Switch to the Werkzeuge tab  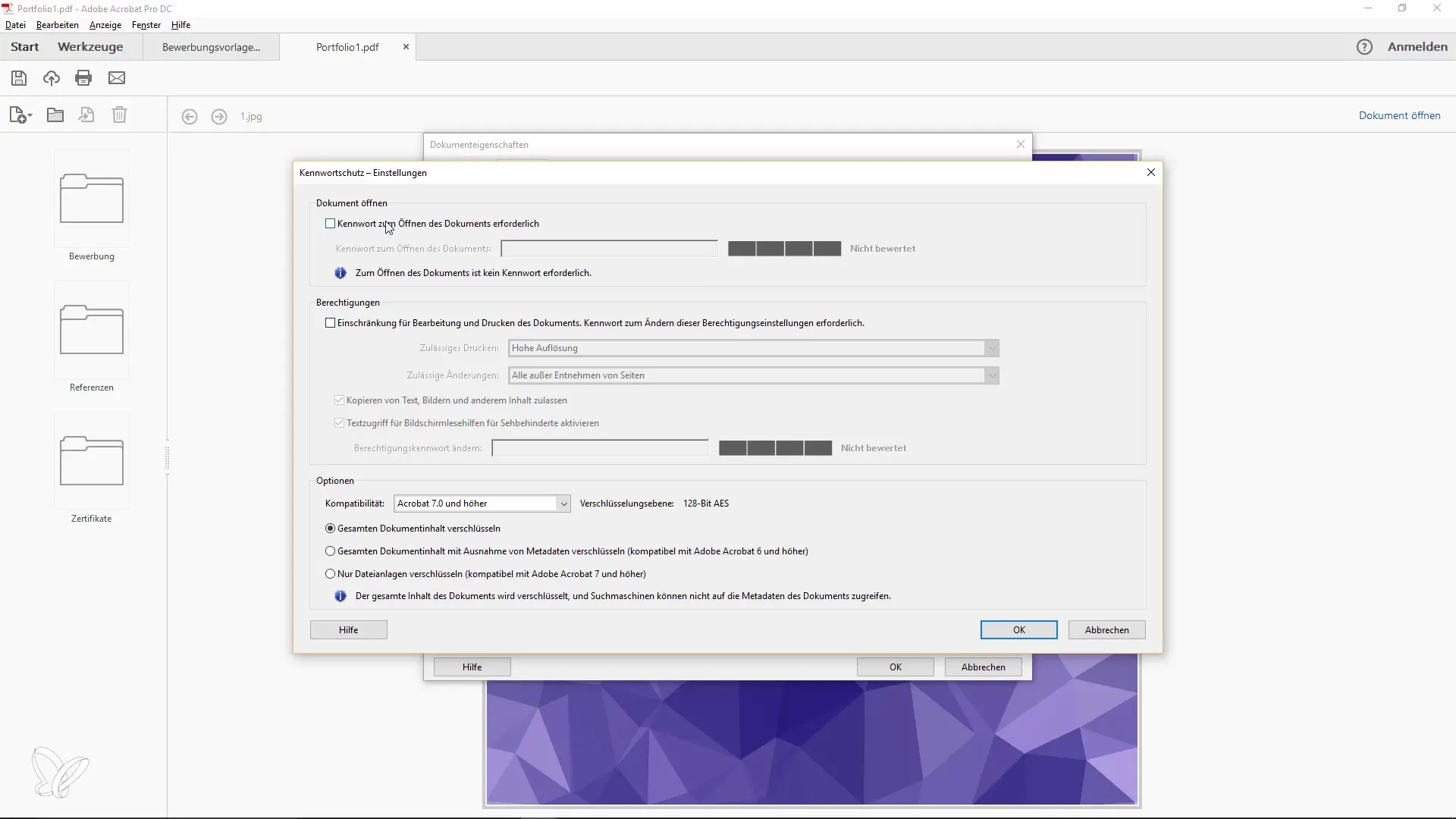(90, 47)
